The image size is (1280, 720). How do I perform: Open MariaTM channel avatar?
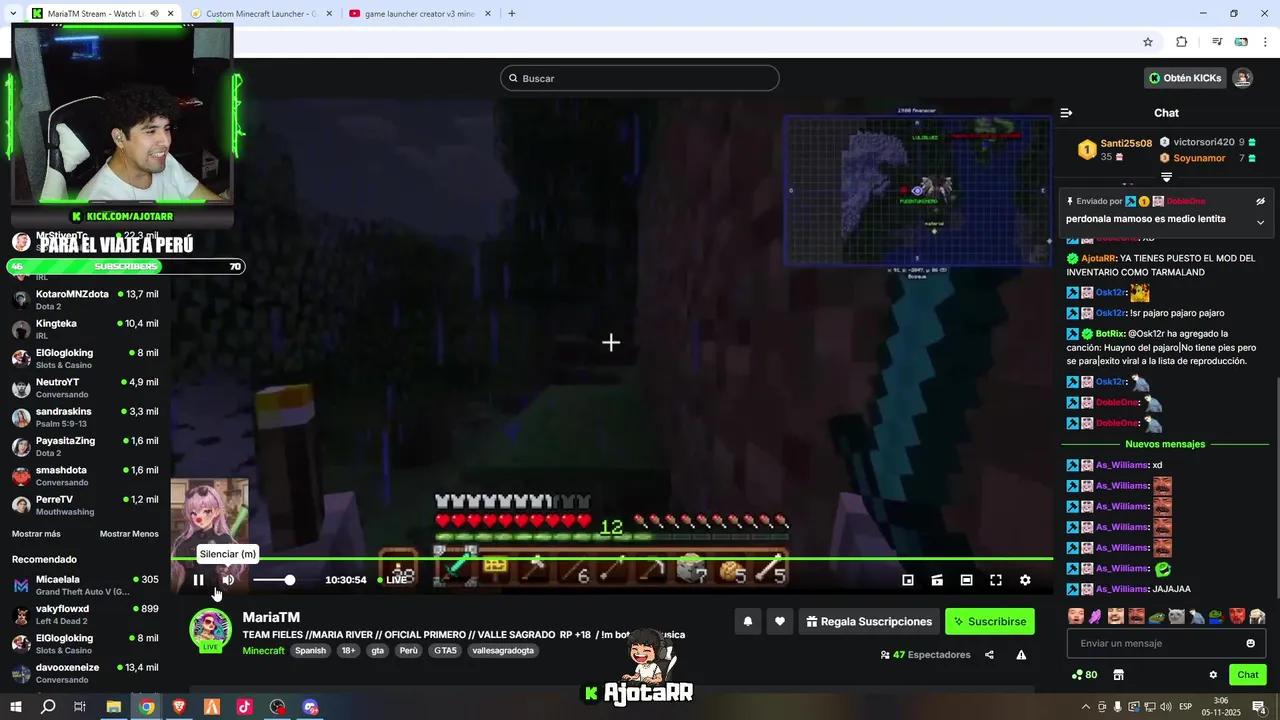tap(211, 629)
